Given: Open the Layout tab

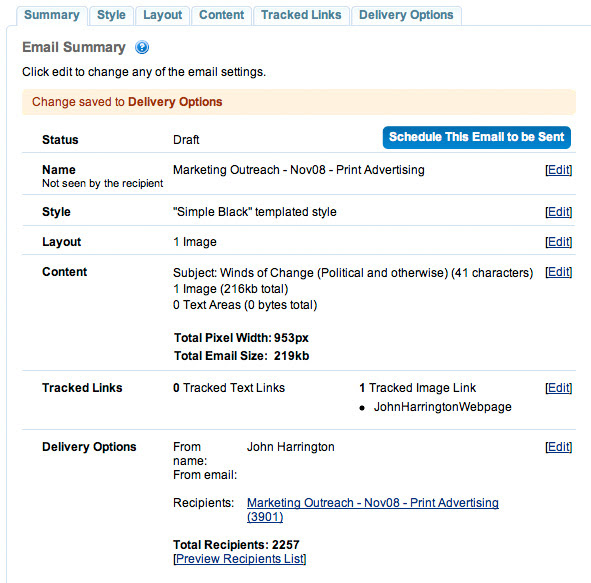Looking at the screenshot, I should pyautogui.click(x=162, y=15).
